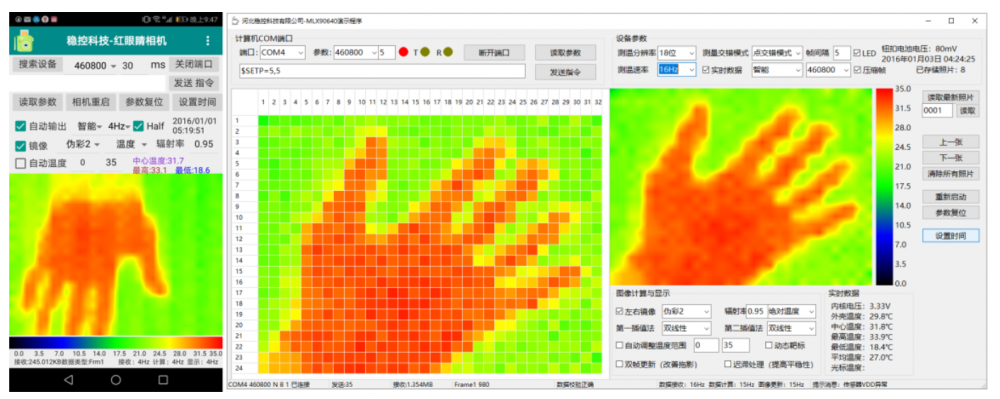Expand the 16Hz measurement rate dropdown
1000x399 pixels.
click(677, 69)
